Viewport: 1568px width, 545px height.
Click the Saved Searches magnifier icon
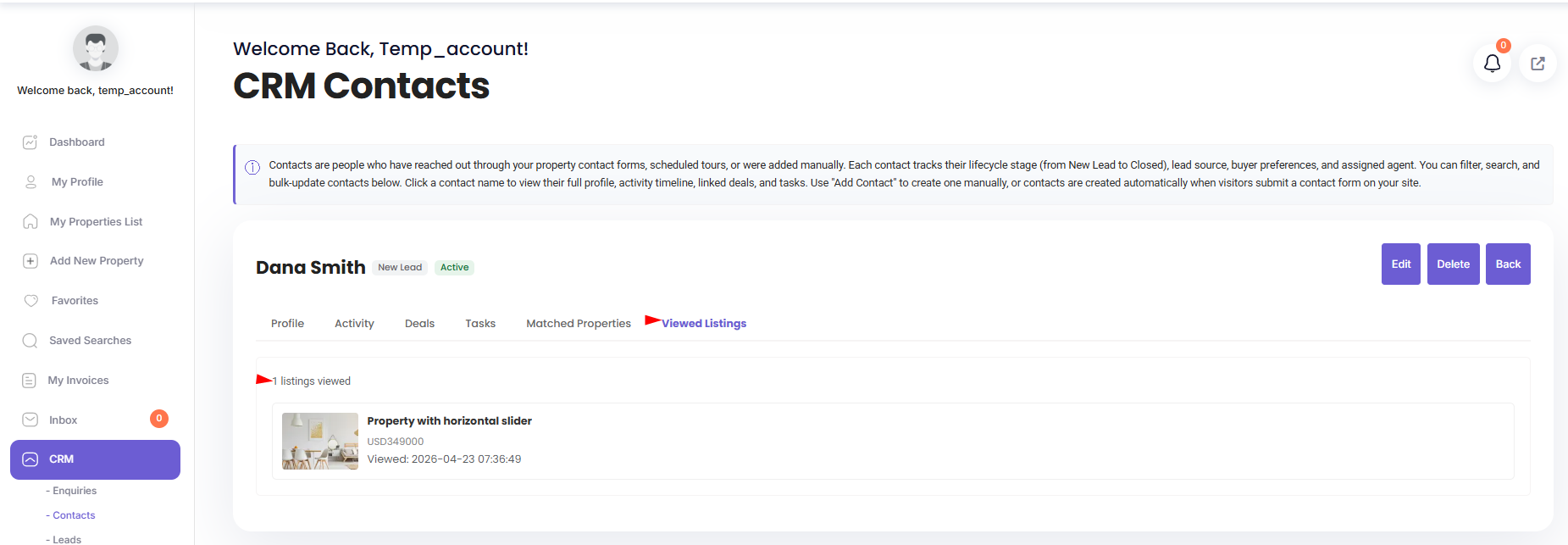(30, 341)
